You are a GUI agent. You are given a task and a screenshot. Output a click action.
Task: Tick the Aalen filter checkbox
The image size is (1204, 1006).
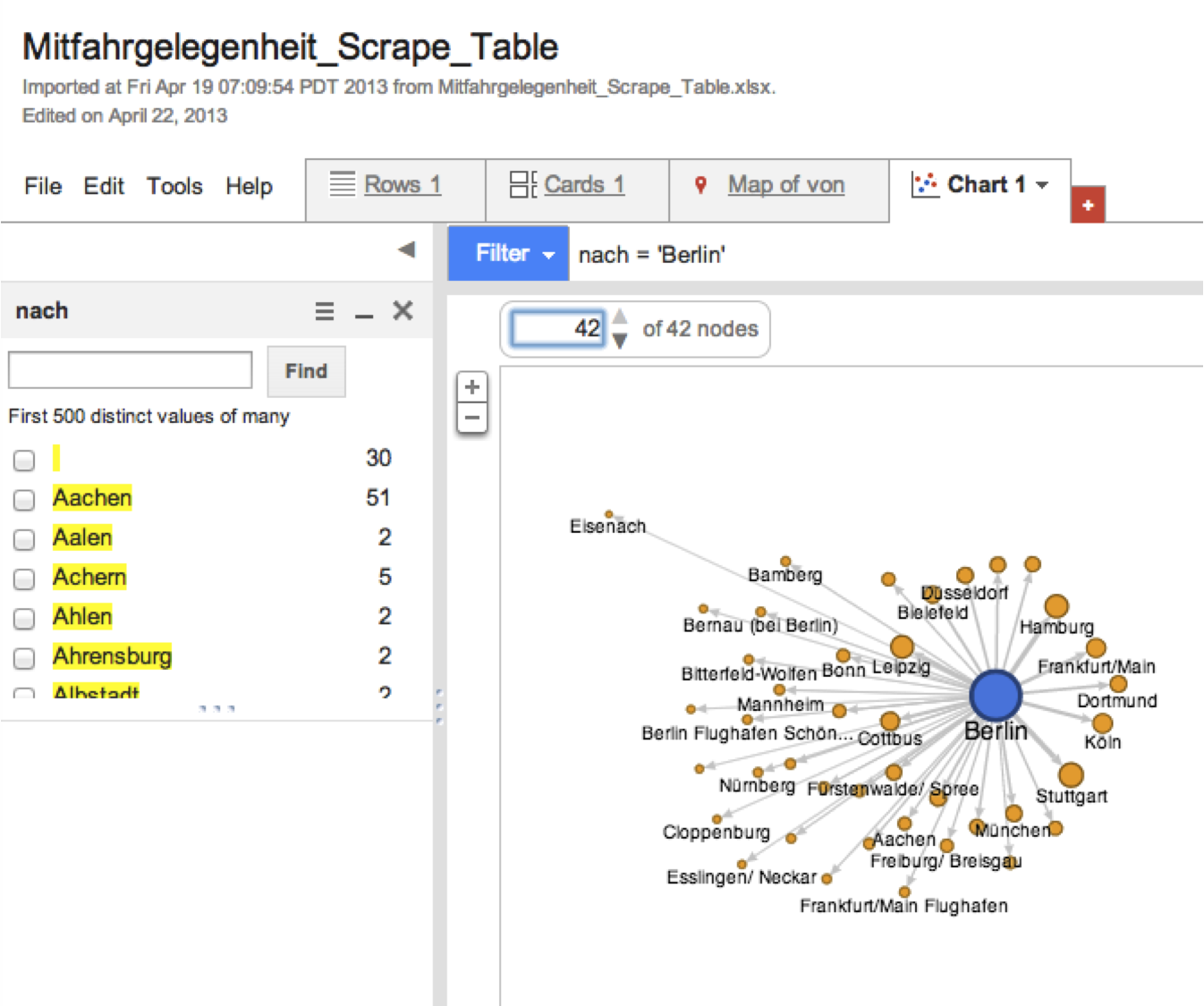[x=24, y=539]
